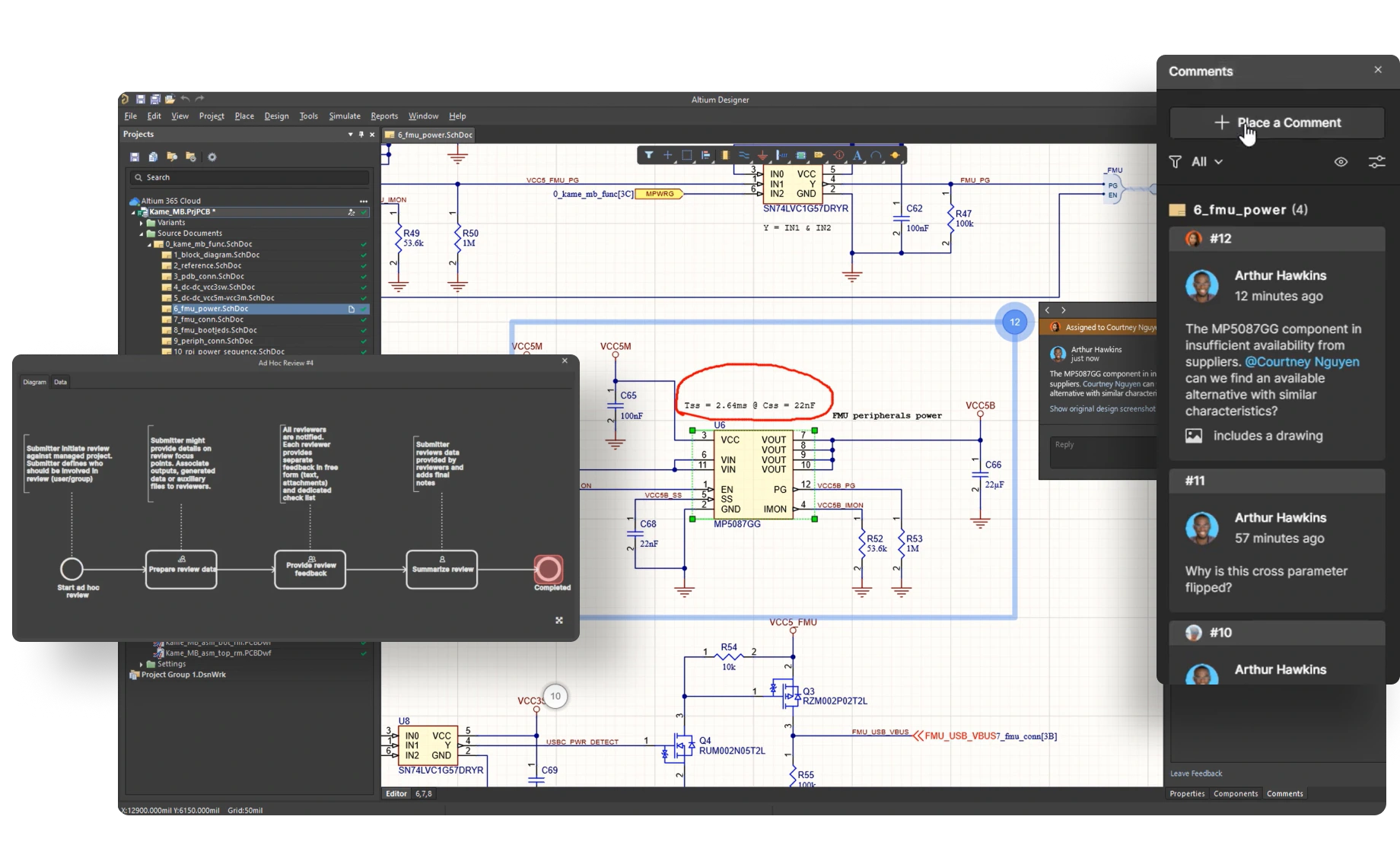Click the Provide review feedback step
The image size is (1400, 864).
[x=310, y=569]
